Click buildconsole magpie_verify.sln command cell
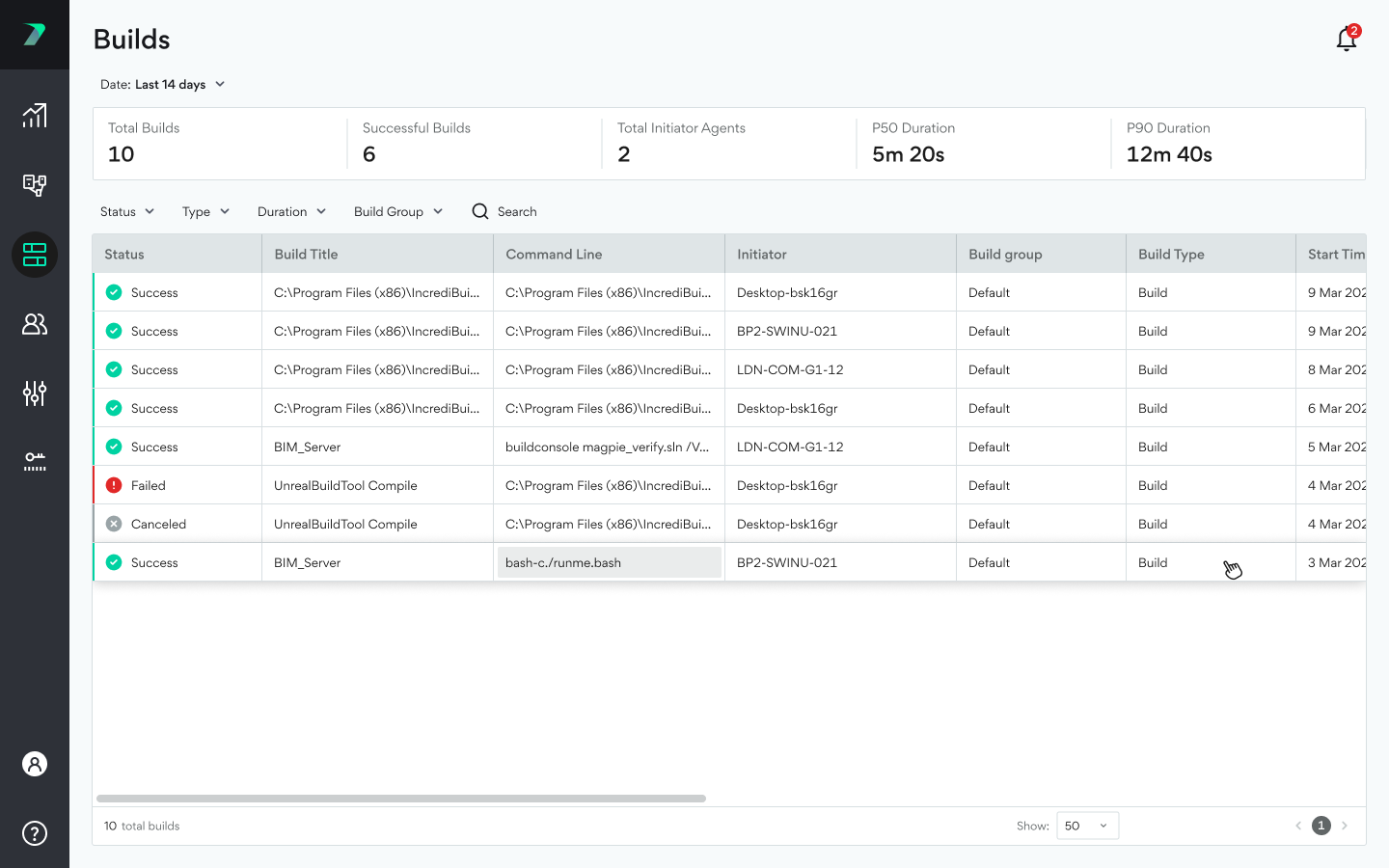This screenshot has height=868, width=1389. click(610, 447)
